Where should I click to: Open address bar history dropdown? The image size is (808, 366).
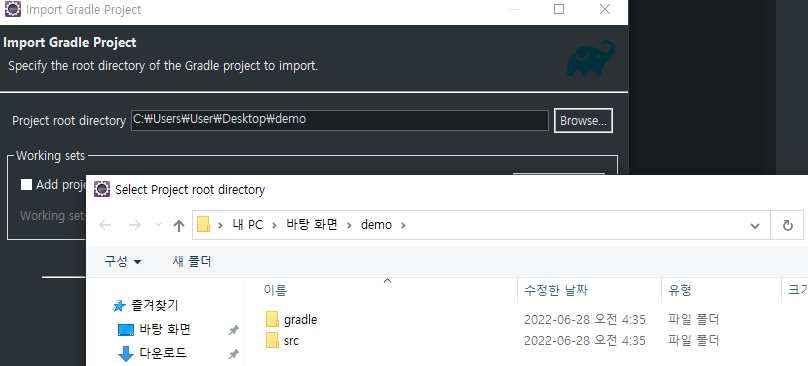click(755, 226)
